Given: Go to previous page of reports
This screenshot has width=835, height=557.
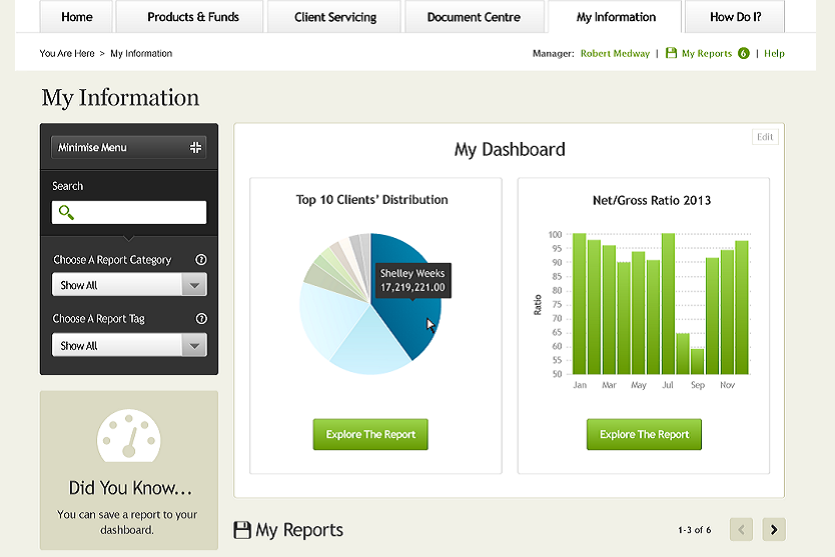Looking at the screenshot, I should click(741, 530).
